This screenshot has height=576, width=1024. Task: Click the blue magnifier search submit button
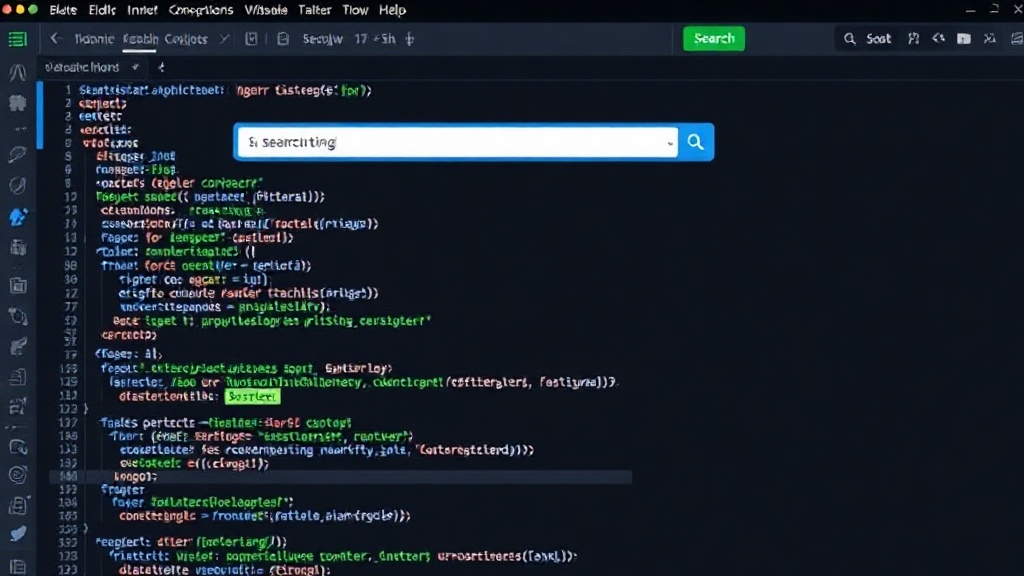(696, 142)
